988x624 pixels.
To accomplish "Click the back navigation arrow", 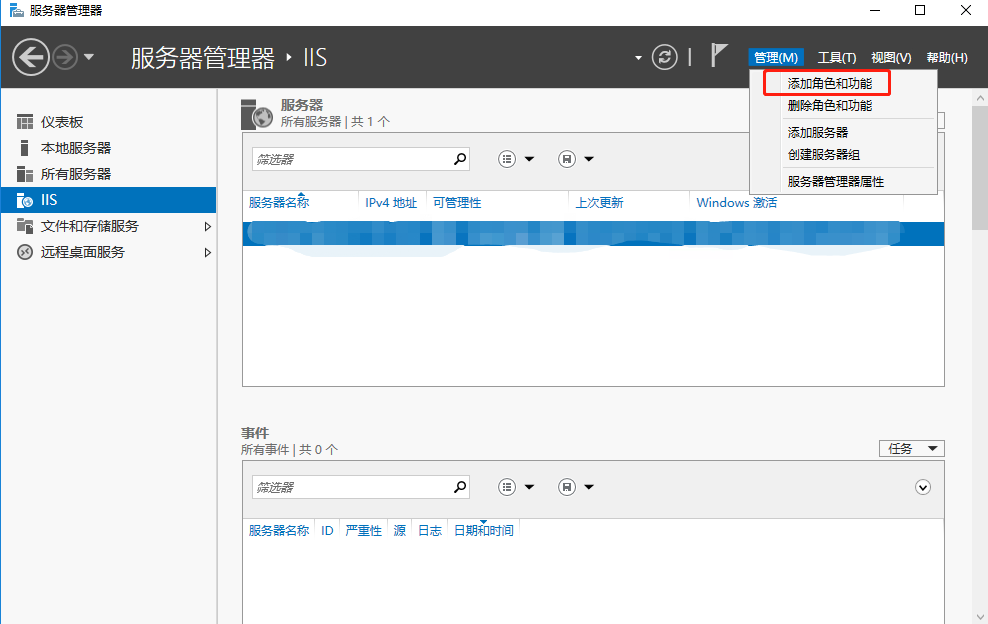I will pos(31,56).
